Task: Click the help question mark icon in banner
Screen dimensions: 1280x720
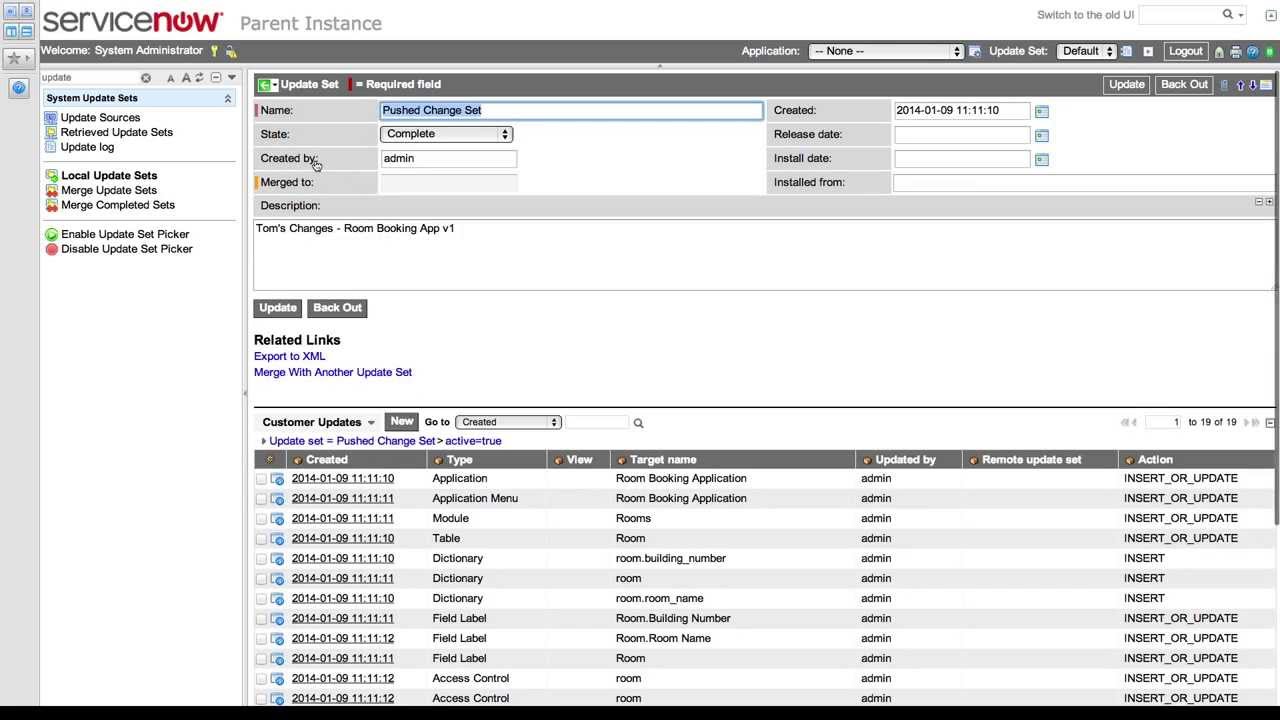Action: click(1252, 52)
